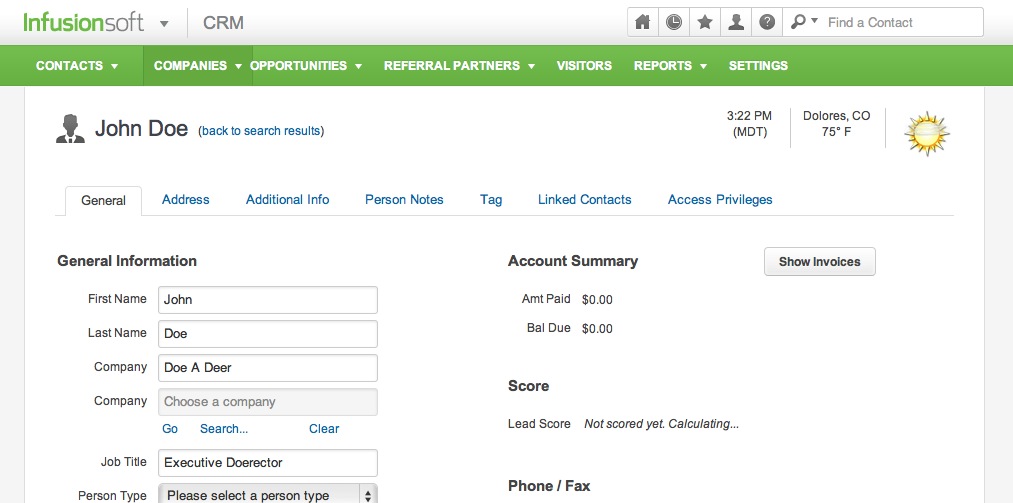Expand the Infusionsoft logo dropdown arrow

tap(164, 24)
